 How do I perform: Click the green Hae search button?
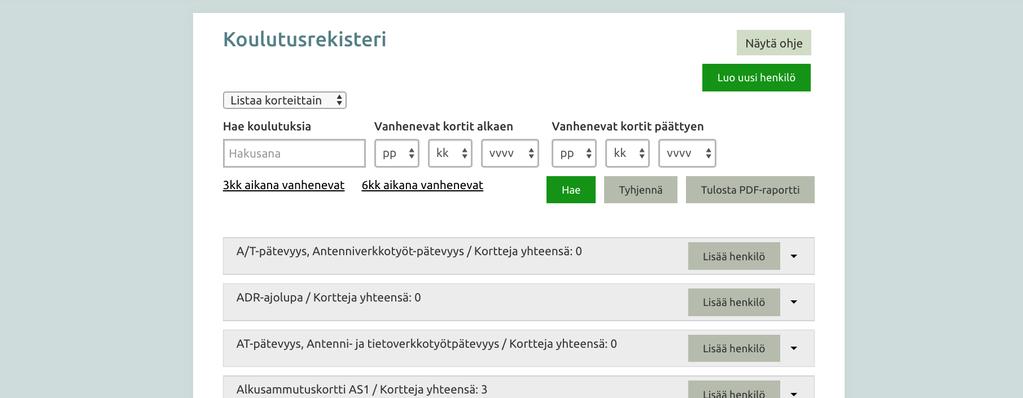pos(571,190)
